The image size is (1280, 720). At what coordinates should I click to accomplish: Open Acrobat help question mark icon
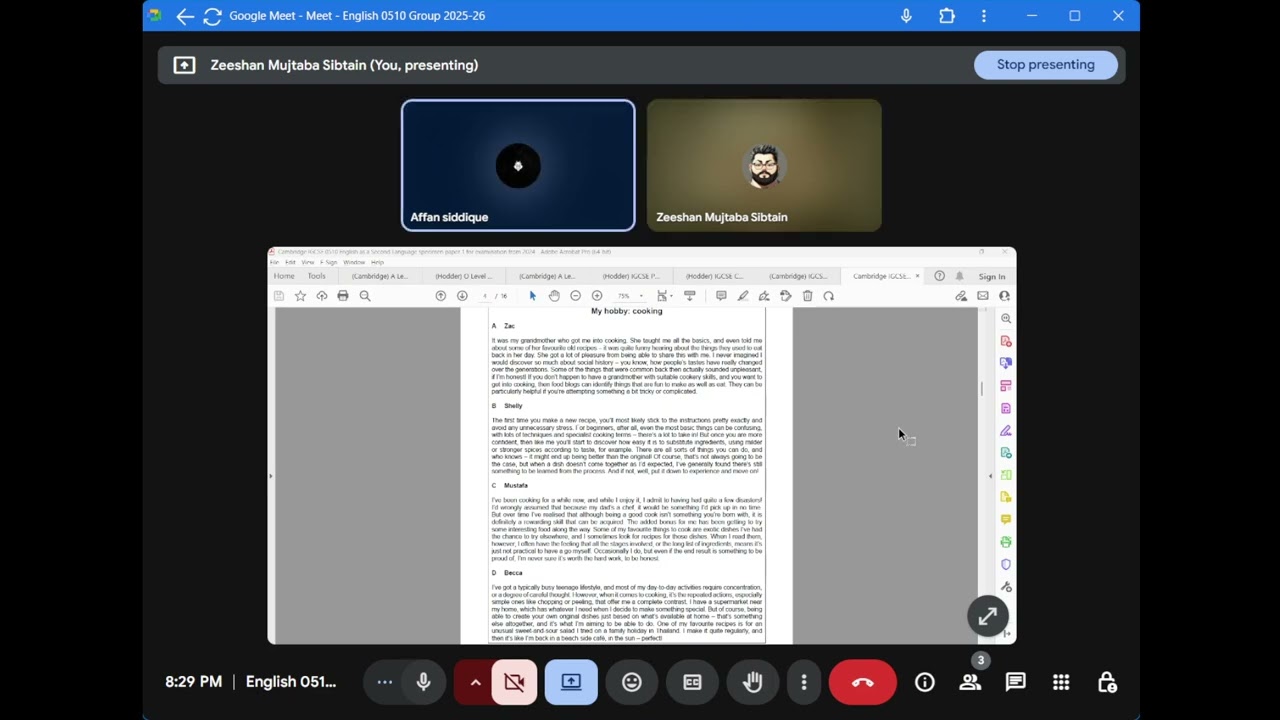(x=939, y=276)
